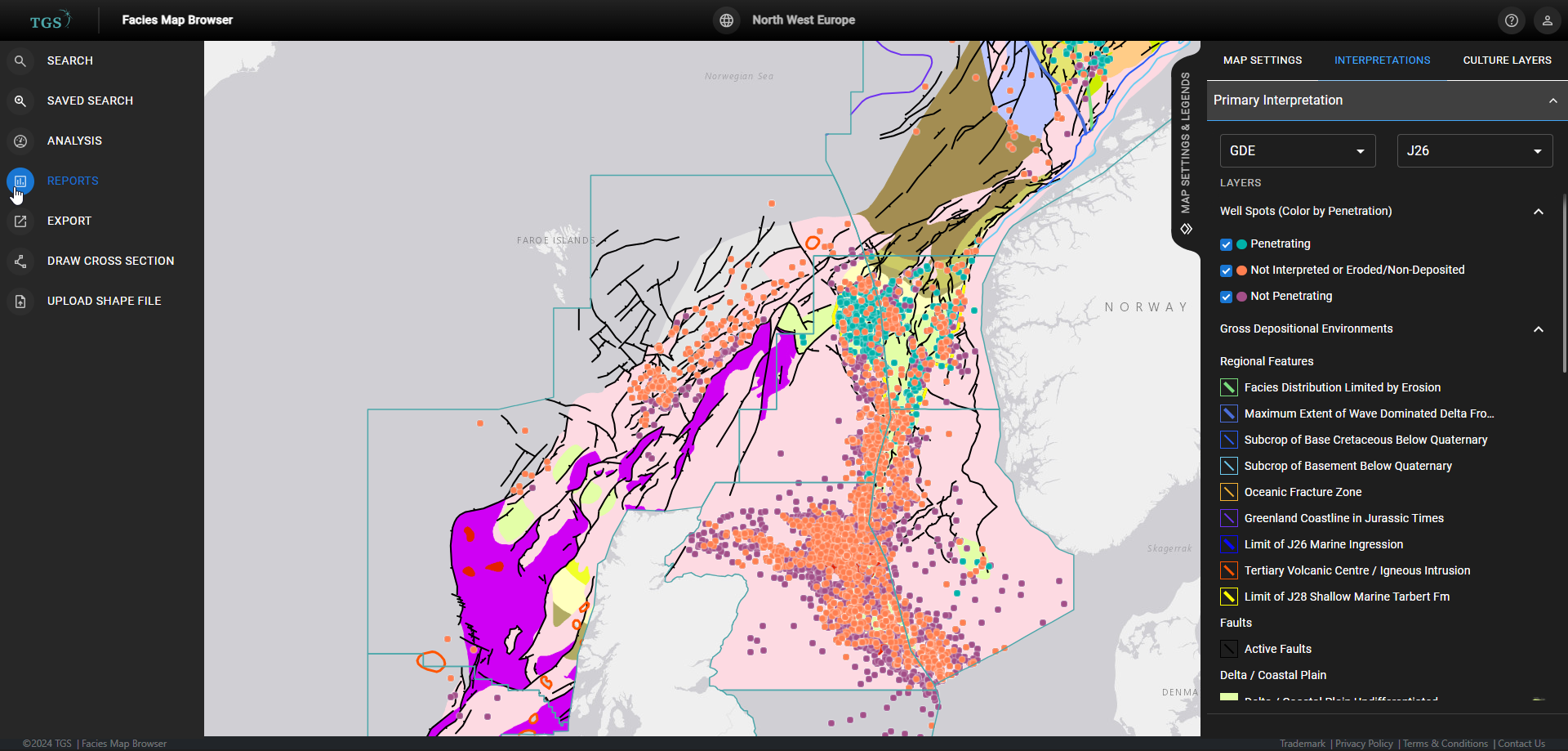Open the Privacy Policy link
This screenshot has height=751, width=1568.
click(x=1362, y=744)
